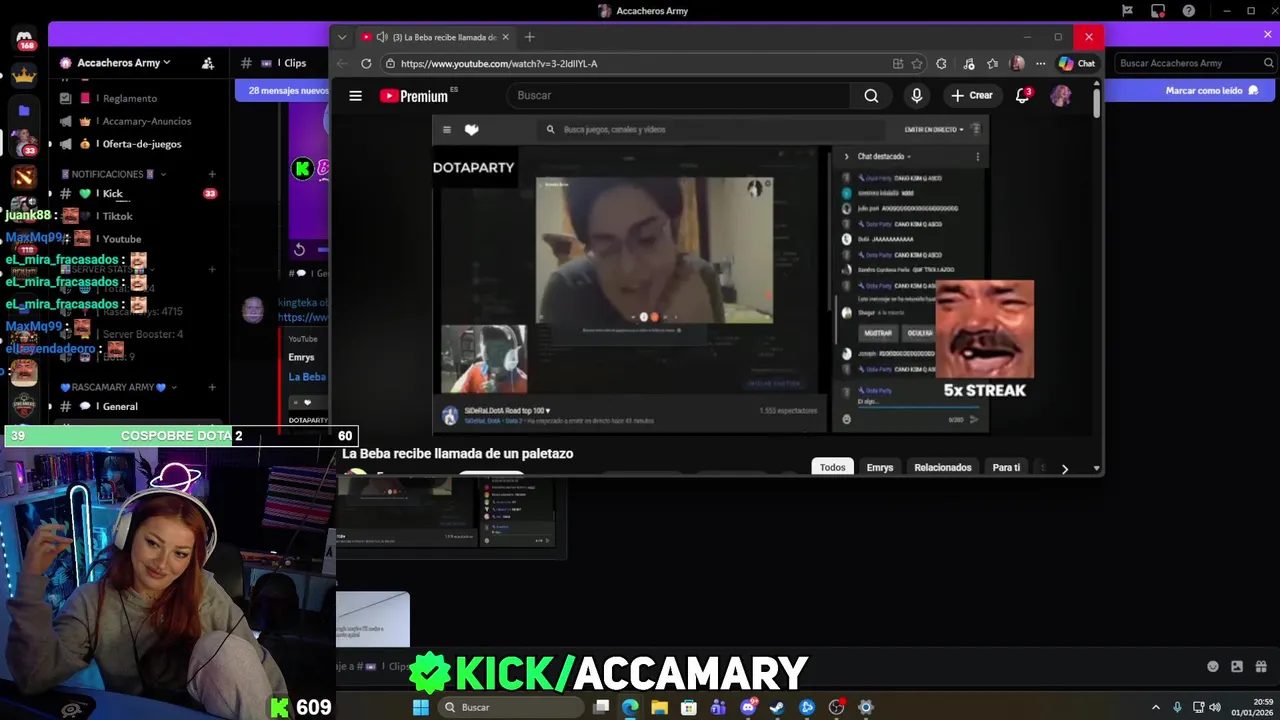
Task: Create channel in RASCAMARY ARMY category
Action: pos(212,387)
